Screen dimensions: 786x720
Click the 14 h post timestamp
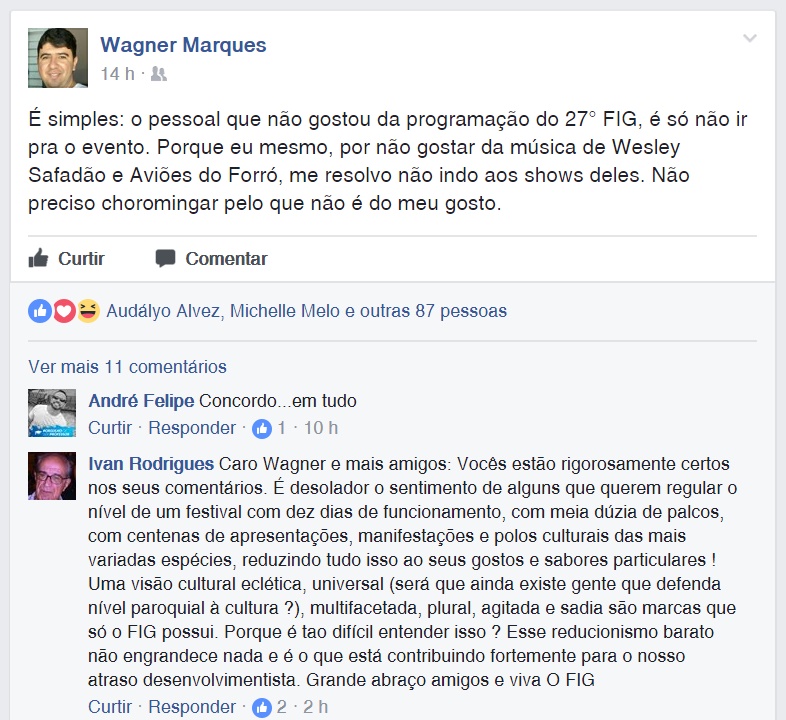click(x=118, y=74)
